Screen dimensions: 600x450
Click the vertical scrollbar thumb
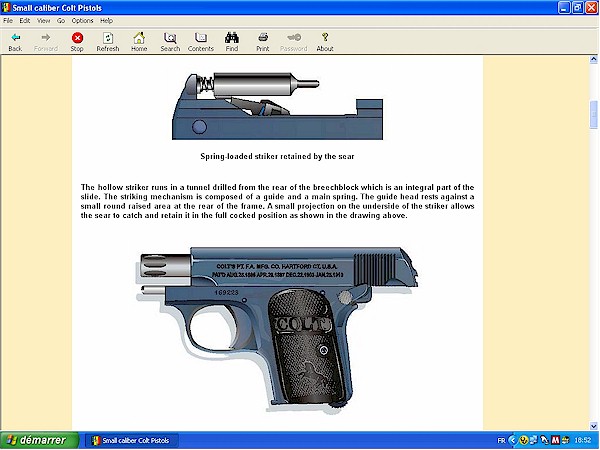pyautogui.click(x=593, y=114)
